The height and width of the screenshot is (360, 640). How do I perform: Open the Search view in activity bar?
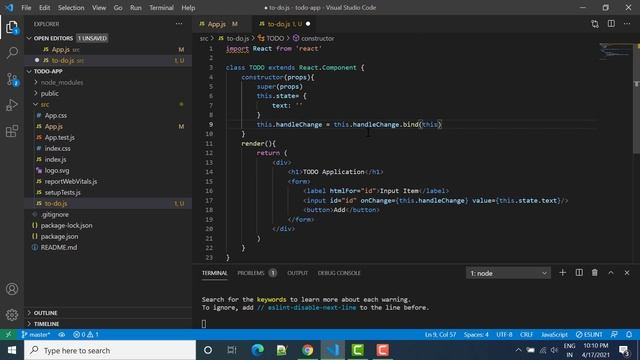coord(12,53)
